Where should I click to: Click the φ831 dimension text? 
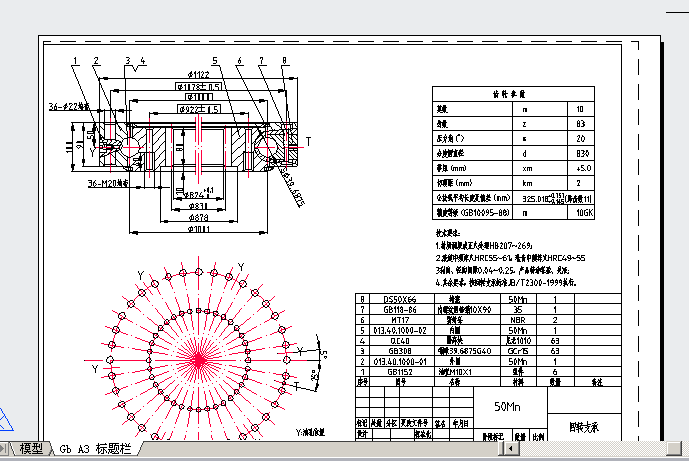[x=198, y=205]
